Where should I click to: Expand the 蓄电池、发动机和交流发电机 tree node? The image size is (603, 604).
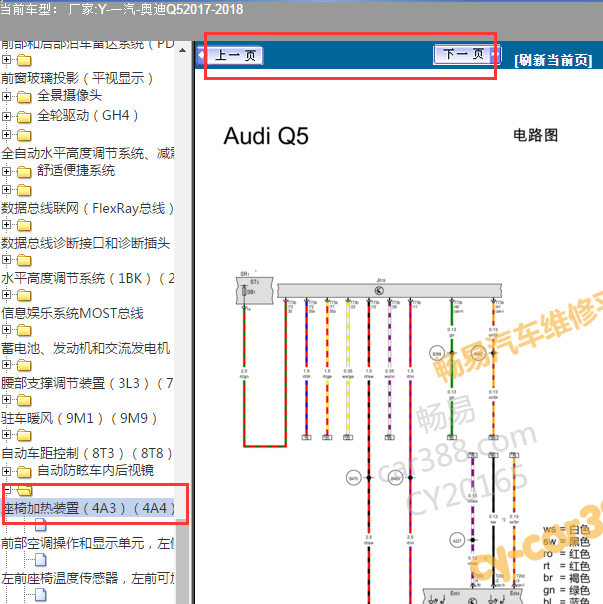pos(6,330)
